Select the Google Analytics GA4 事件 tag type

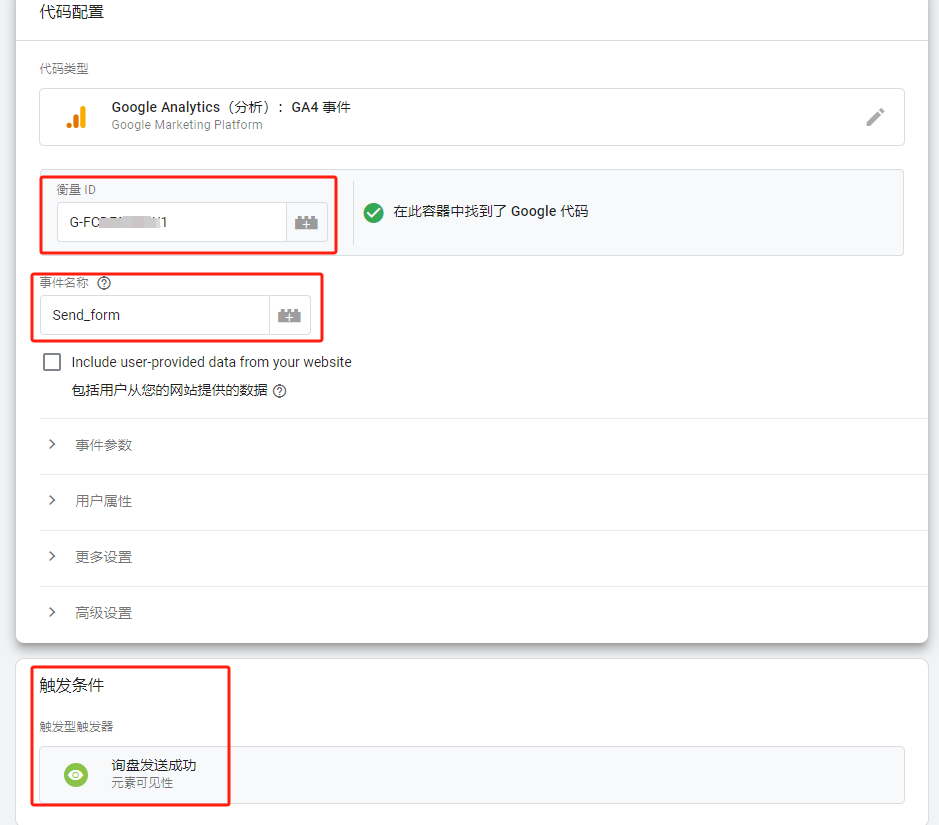(472, 117)
